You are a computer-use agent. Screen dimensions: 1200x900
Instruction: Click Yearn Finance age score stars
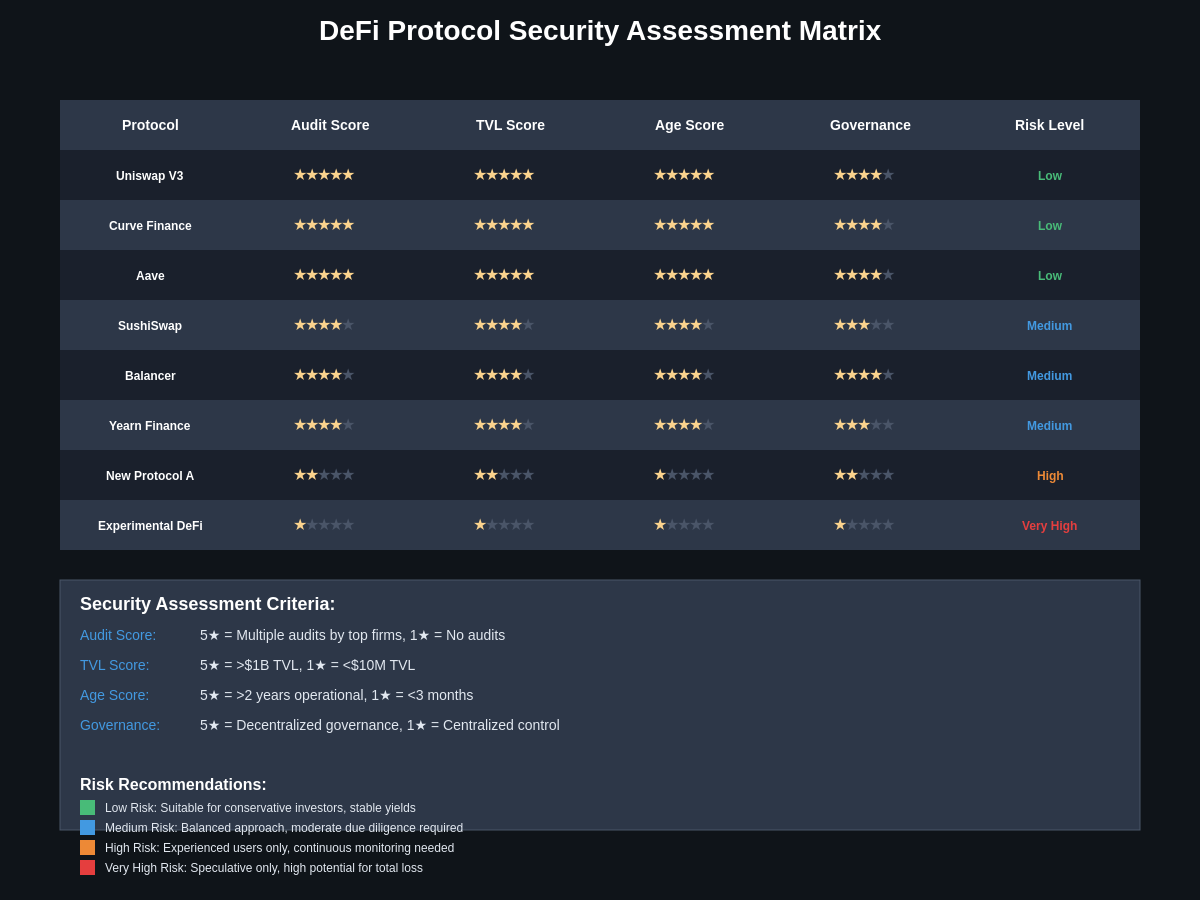(684, 425)
